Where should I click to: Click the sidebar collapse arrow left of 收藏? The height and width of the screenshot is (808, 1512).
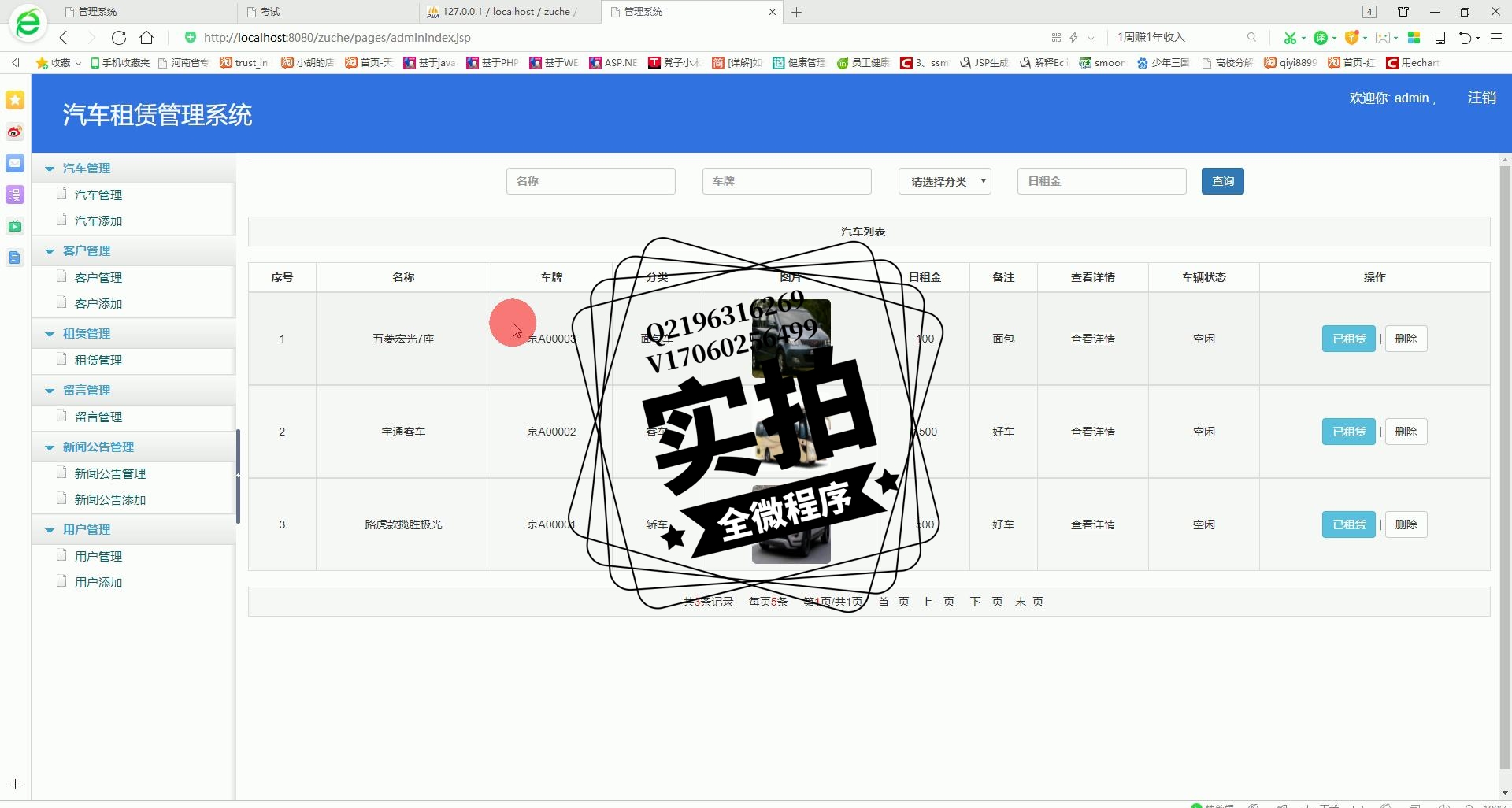click(x=15, y=63)
